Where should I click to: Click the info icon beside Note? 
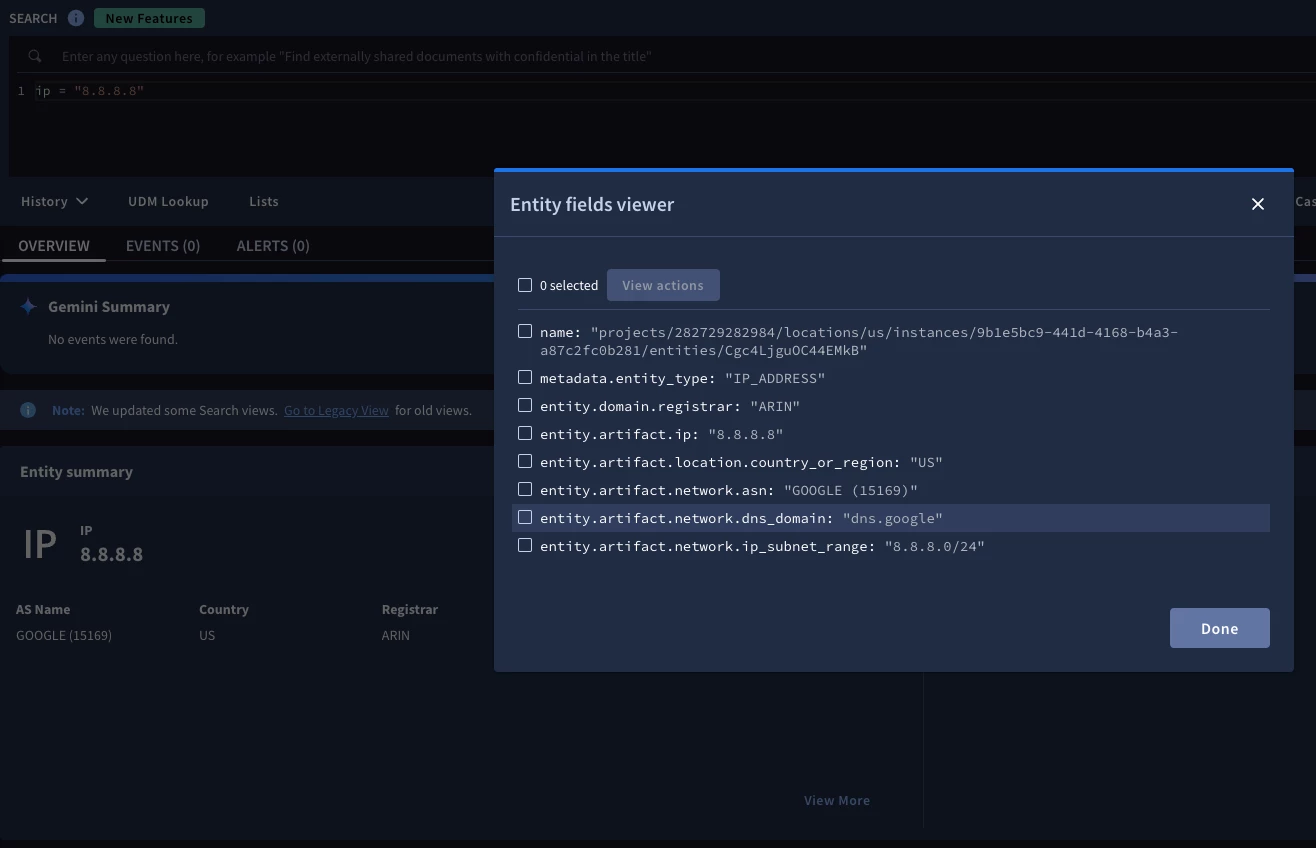28,410
